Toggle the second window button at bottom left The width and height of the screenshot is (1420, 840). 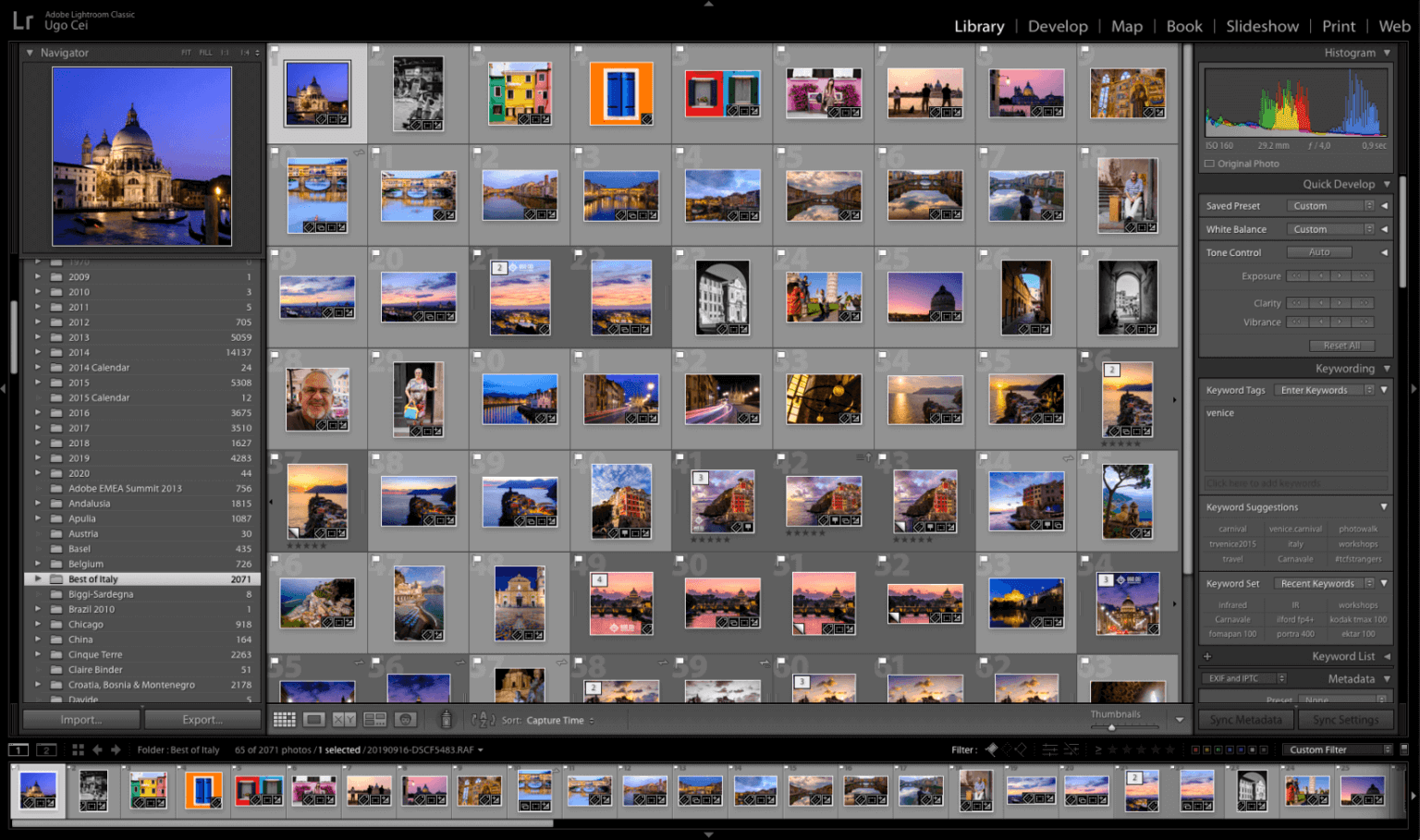click(x=46, y=749)
